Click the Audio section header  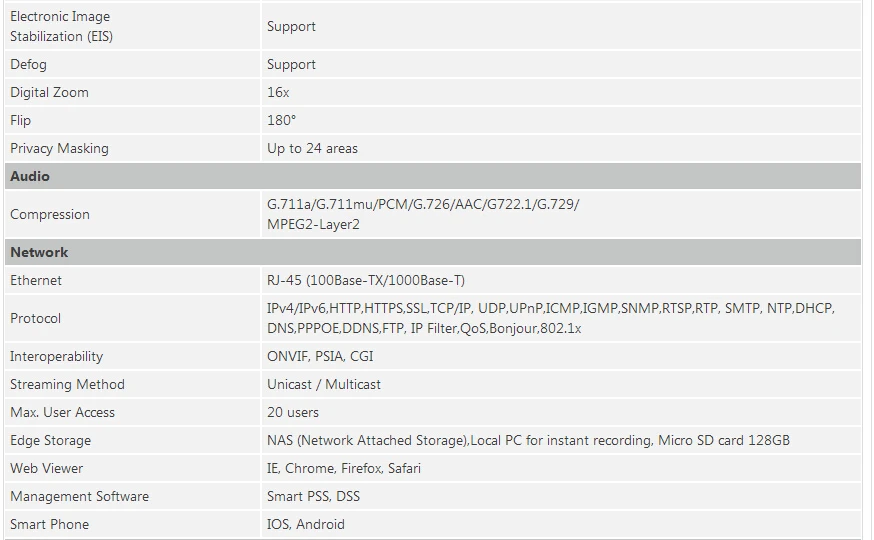(30, 176)
